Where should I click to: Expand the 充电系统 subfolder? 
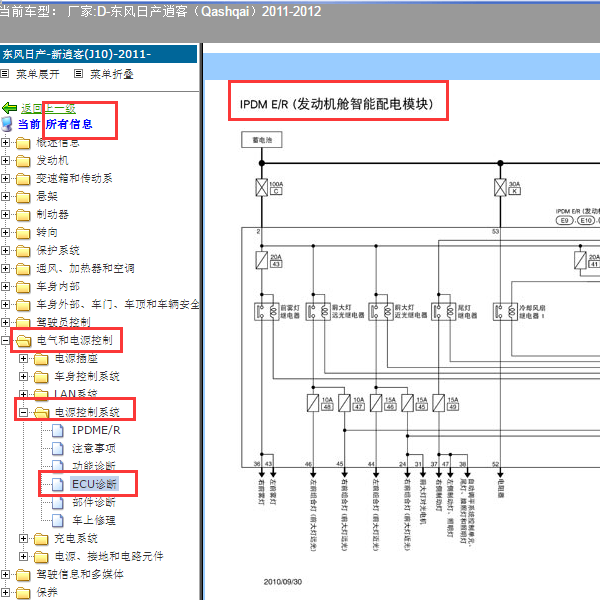click(x=23, y=538)
